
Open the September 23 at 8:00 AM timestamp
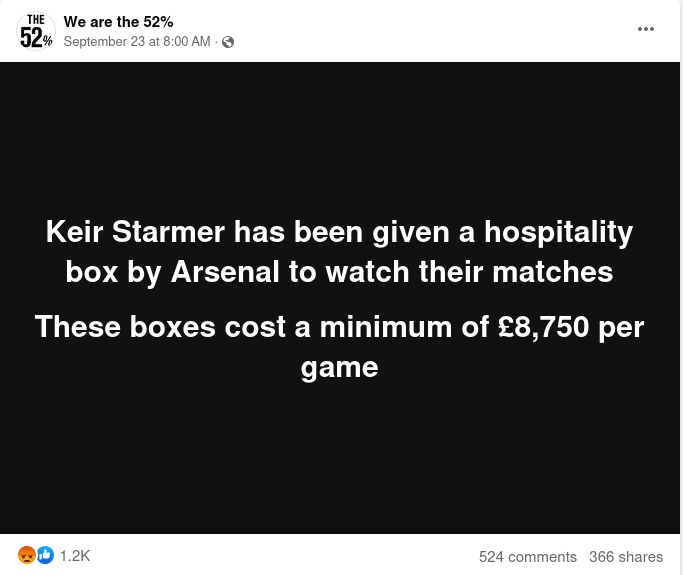click(x=137, y=42)
